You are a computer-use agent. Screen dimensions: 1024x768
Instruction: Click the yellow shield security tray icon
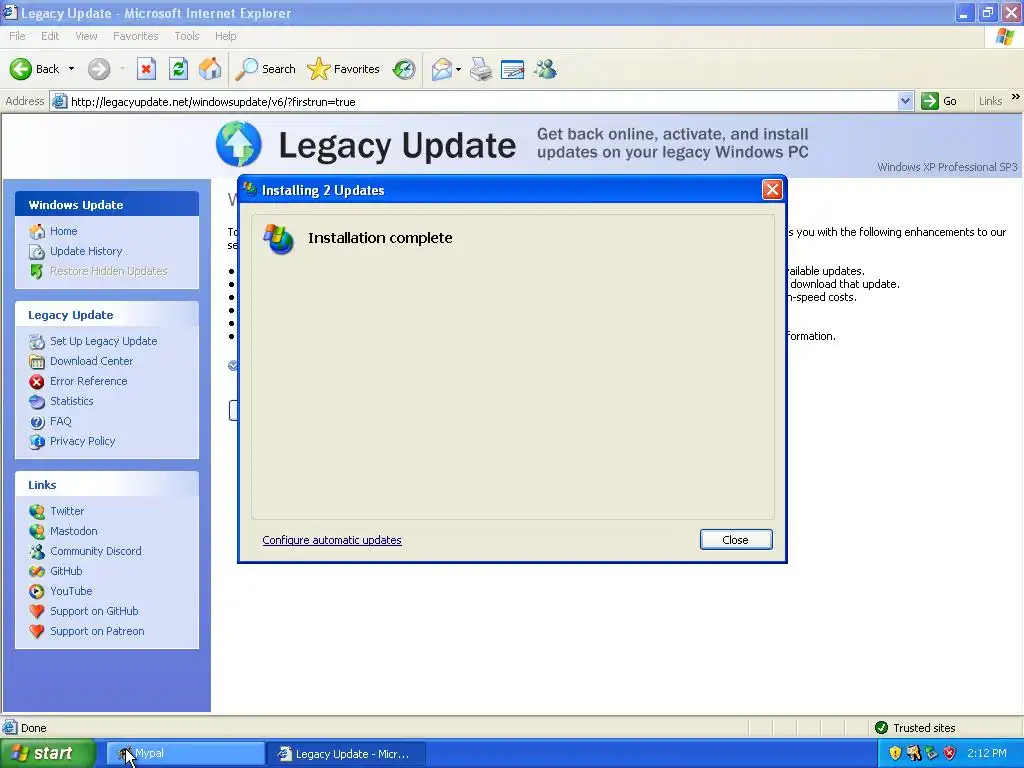(895, 754)
